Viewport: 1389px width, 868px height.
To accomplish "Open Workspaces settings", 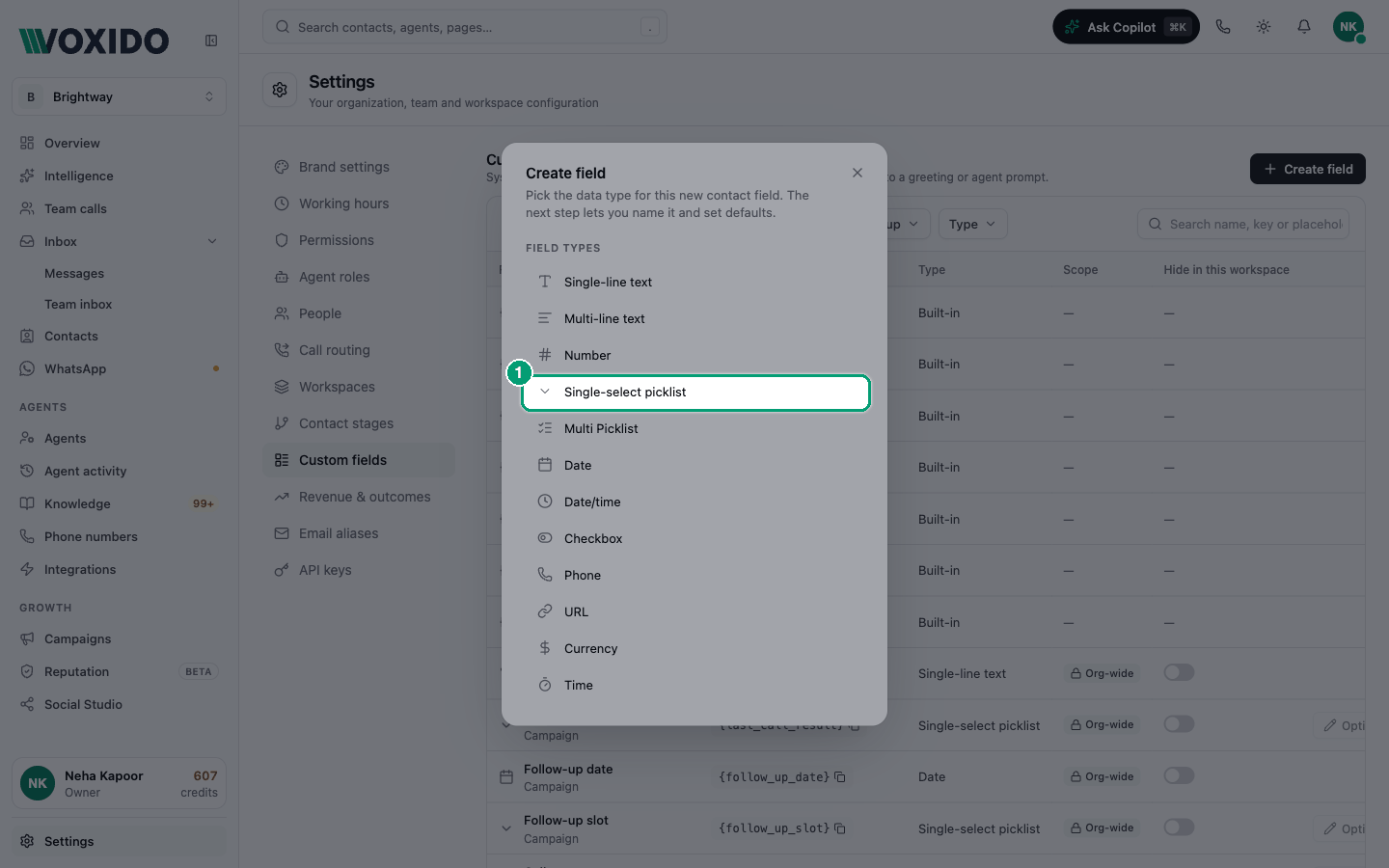I will tap(359, 387).
